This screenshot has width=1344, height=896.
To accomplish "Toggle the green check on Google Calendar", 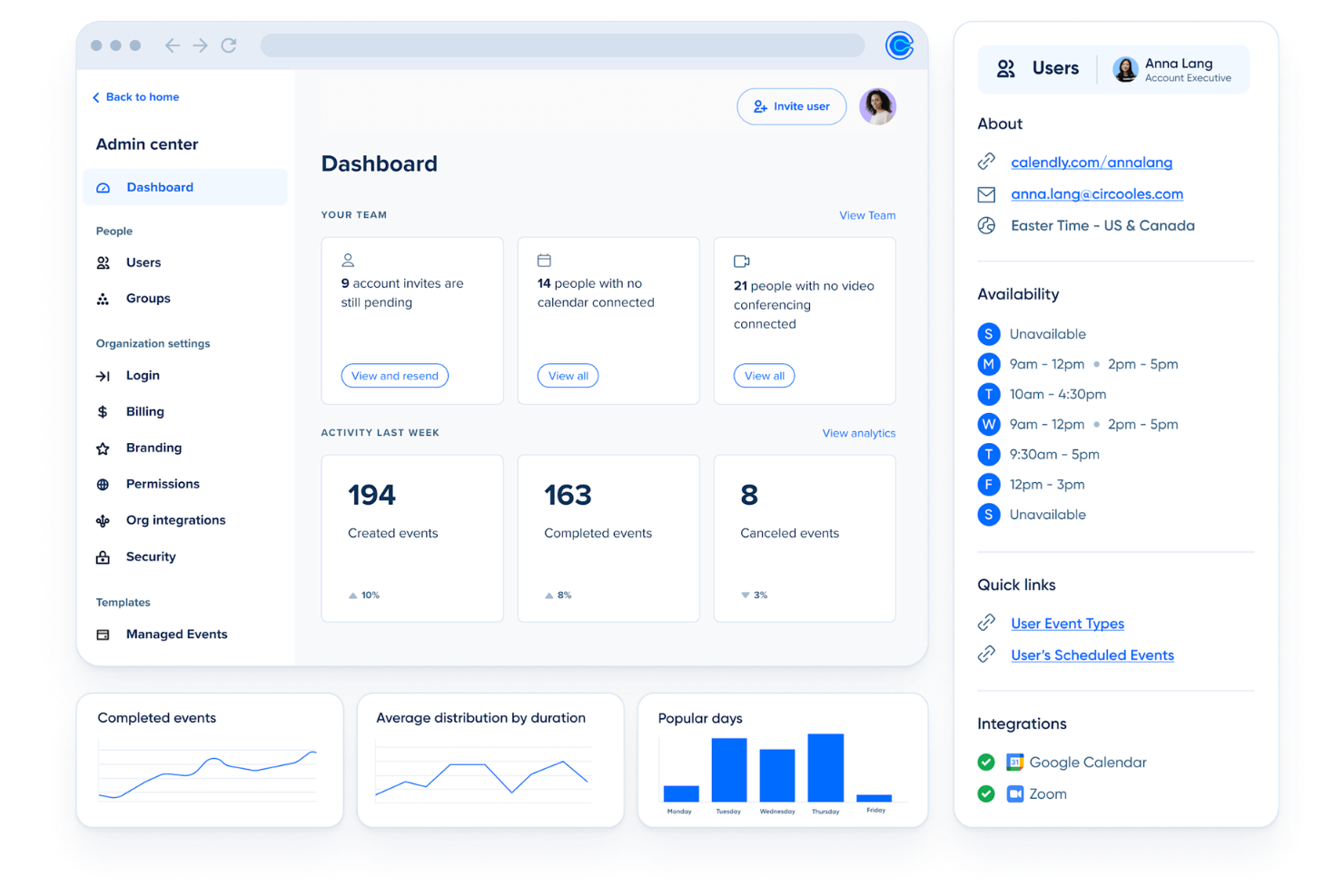I will (x=986, y=763).
